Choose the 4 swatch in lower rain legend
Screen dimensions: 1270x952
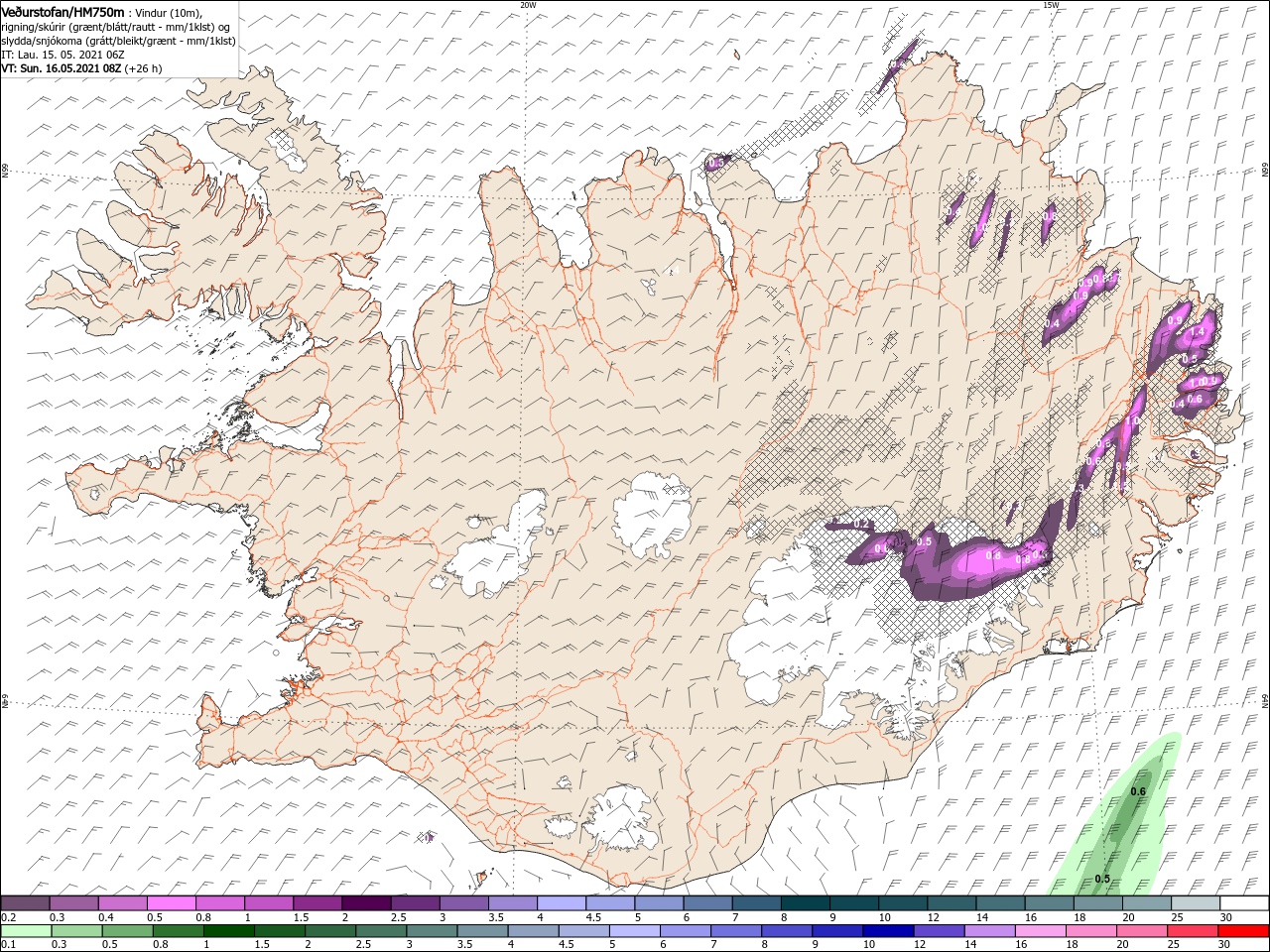point(533,931)
